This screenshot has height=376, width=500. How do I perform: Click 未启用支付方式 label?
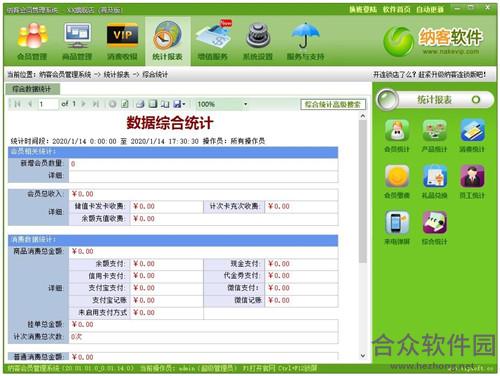click(x=103, y=312)
